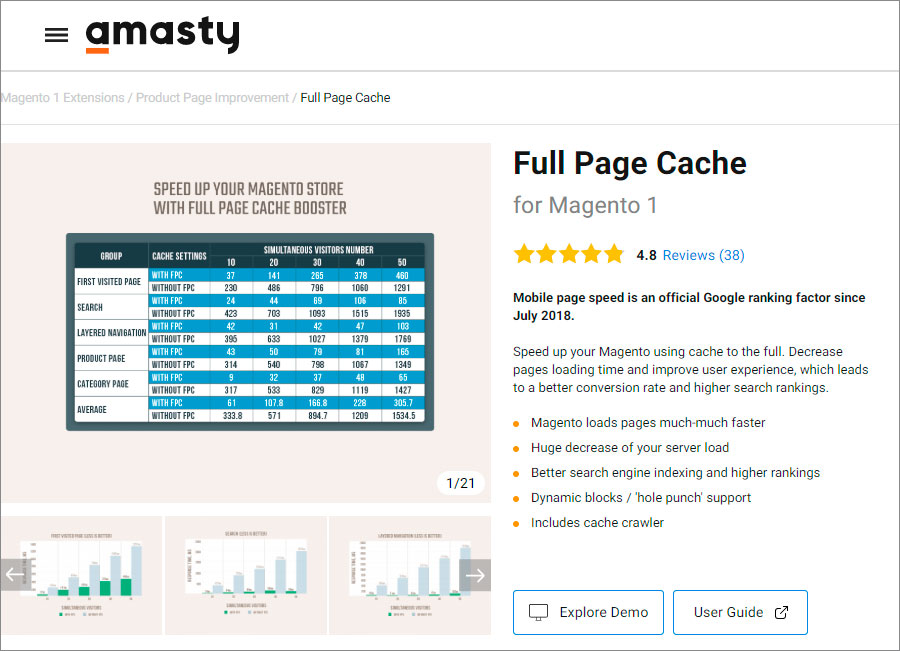Viewport: 900px width, 651px height.
Task: Click the monitor icon in Explore Demo
Action: 538,612
